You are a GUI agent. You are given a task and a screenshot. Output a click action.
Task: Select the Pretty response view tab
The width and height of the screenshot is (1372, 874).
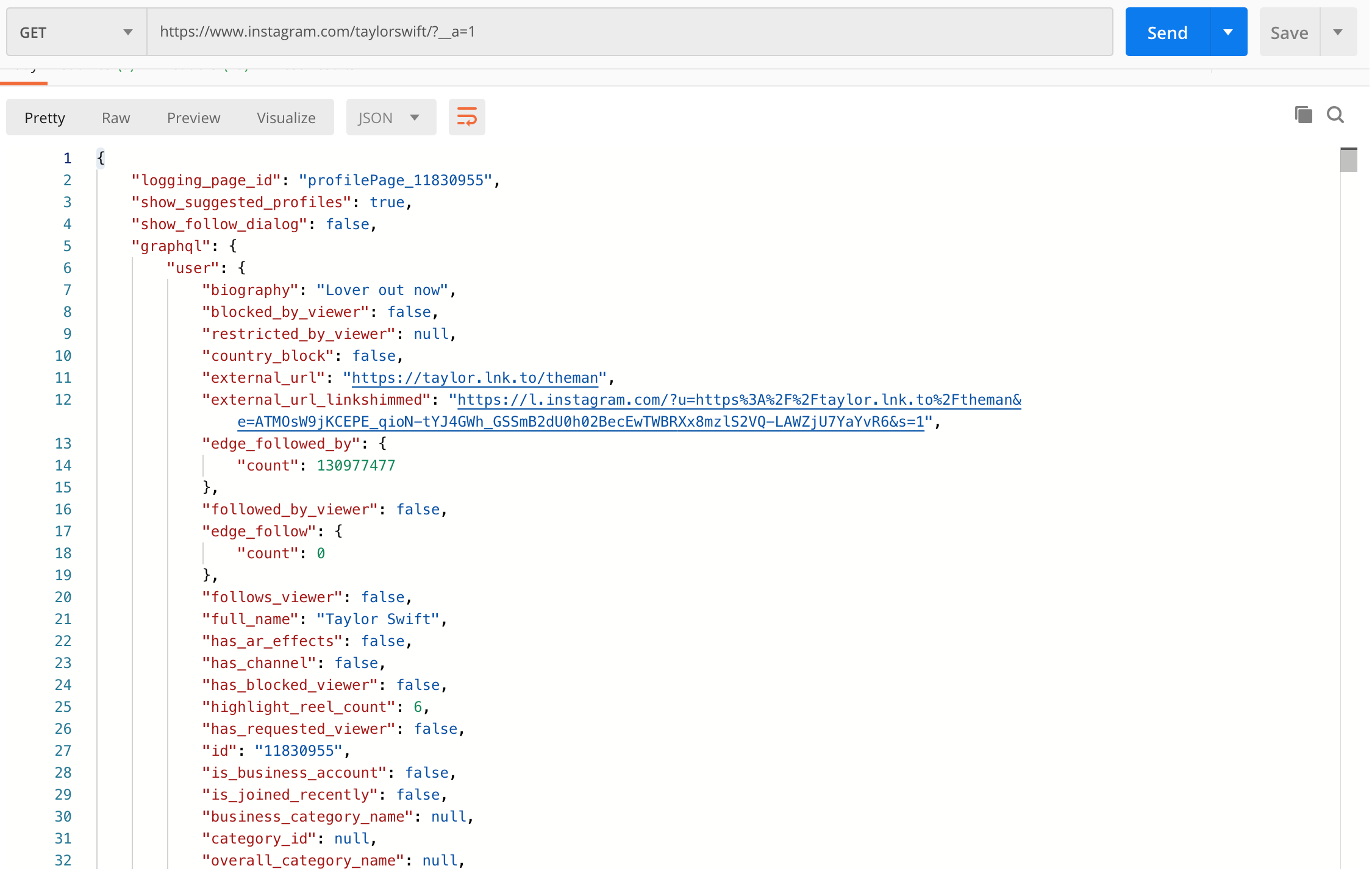(x=45, y=117)
